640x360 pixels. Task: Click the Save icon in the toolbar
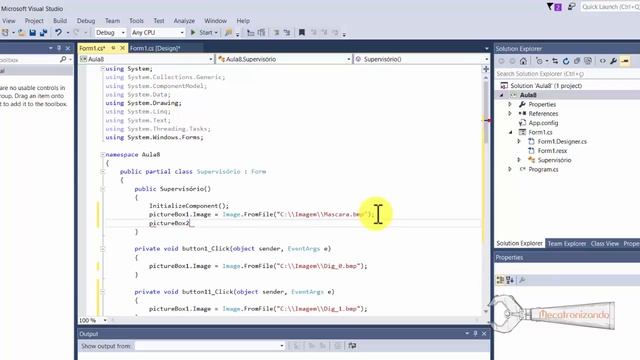(33, 33)
